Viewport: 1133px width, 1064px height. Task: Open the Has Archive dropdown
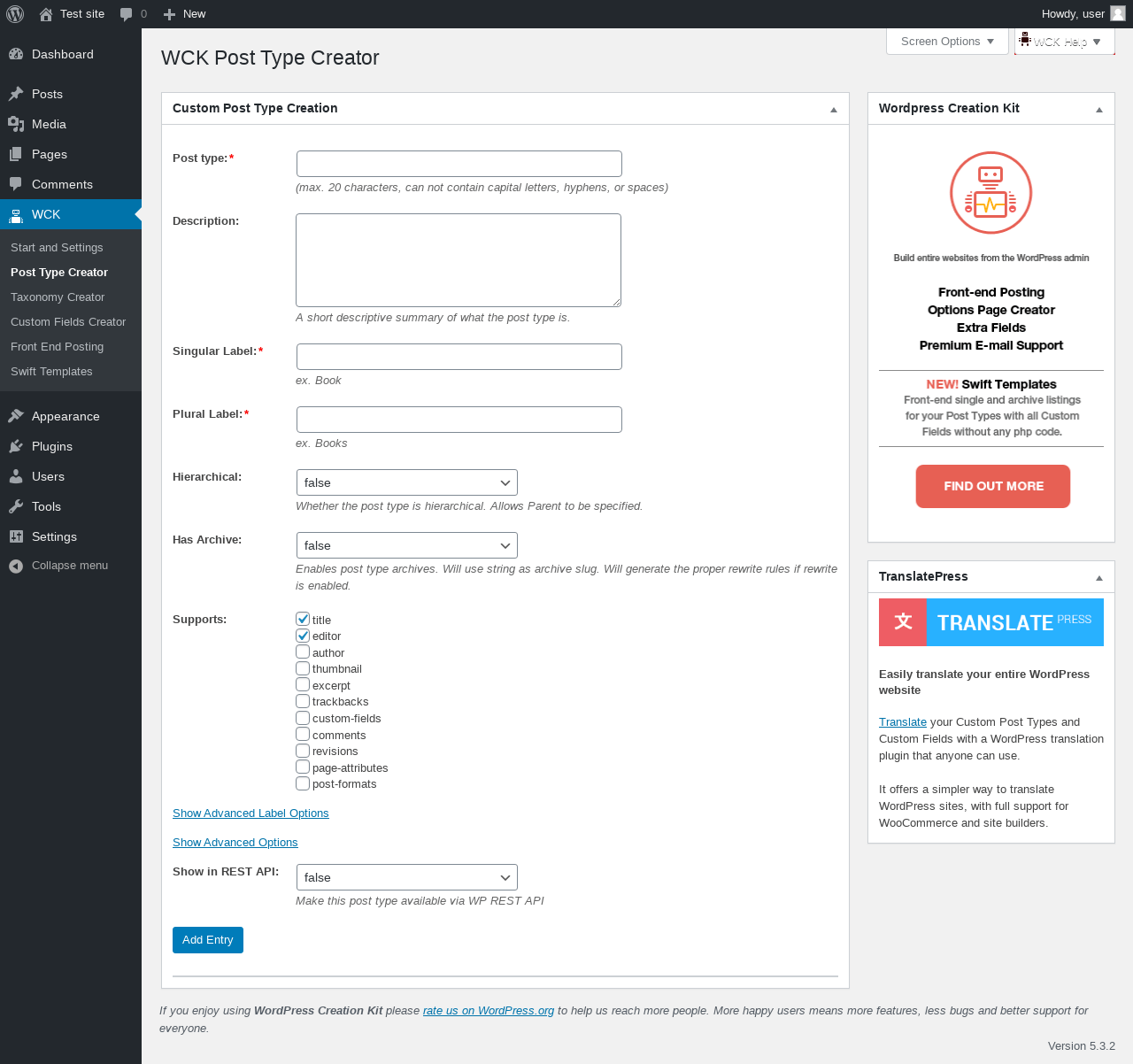coord(407,545)
